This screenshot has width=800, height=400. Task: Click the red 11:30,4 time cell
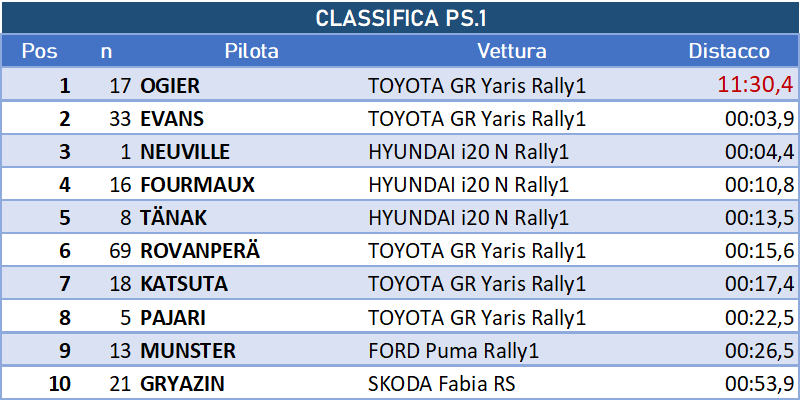(756, 85)
